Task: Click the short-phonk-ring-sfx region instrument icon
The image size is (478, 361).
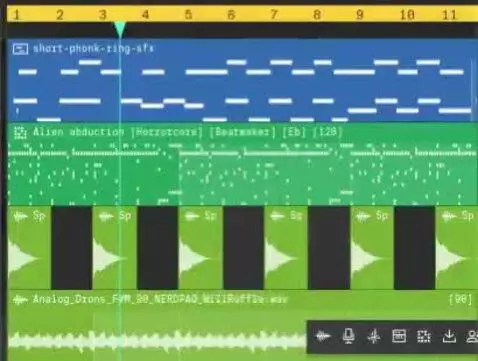Action: click(20, 49)
